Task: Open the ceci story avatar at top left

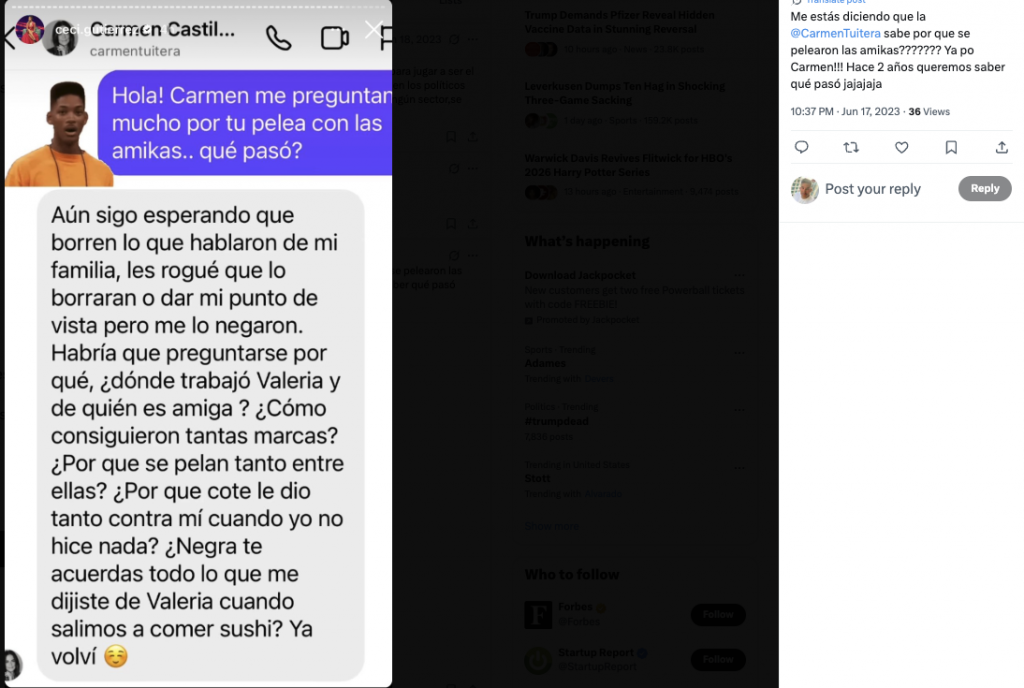Action: [x=29, y=29]
